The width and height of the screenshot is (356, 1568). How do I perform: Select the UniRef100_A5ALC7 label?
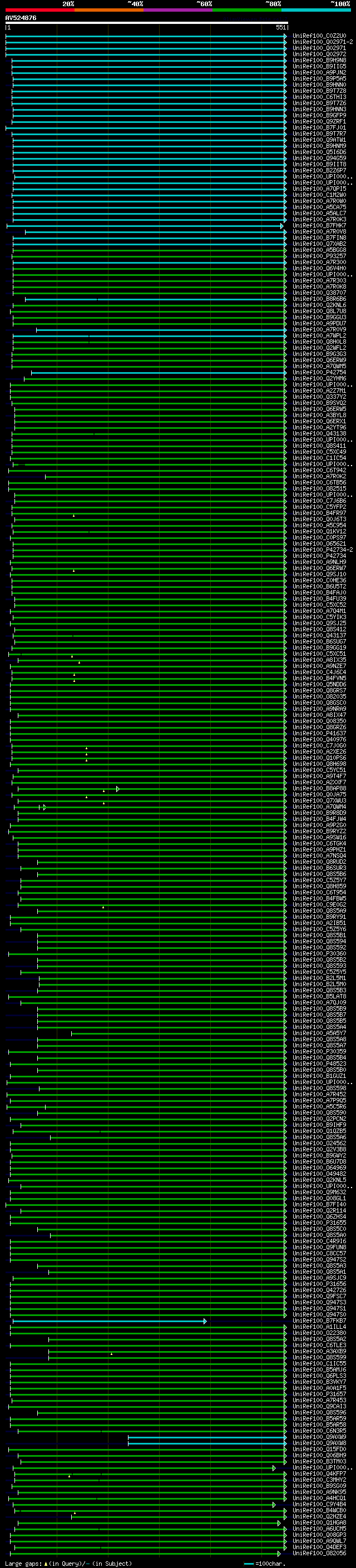coord(319,213)
